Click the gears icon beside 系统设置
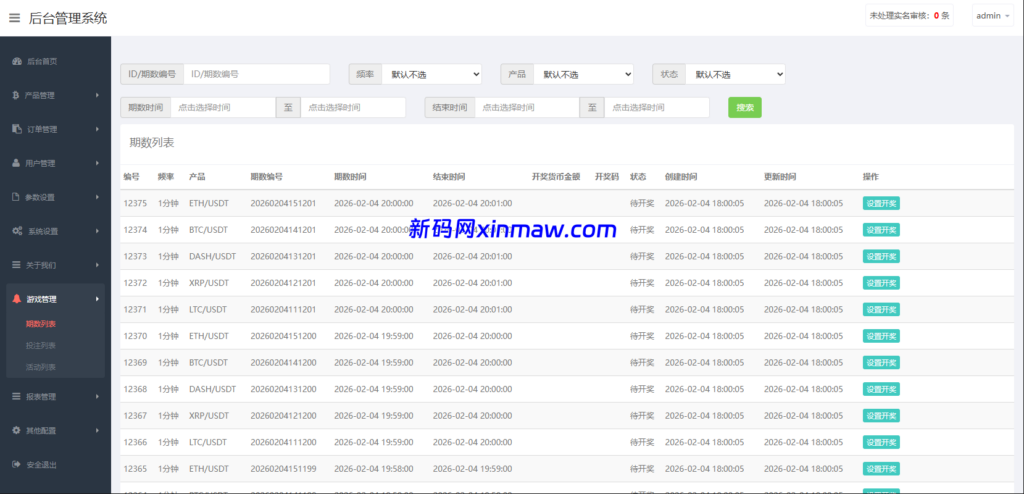The height and width of the screenshot is (494, 1024). coord(18,231)
